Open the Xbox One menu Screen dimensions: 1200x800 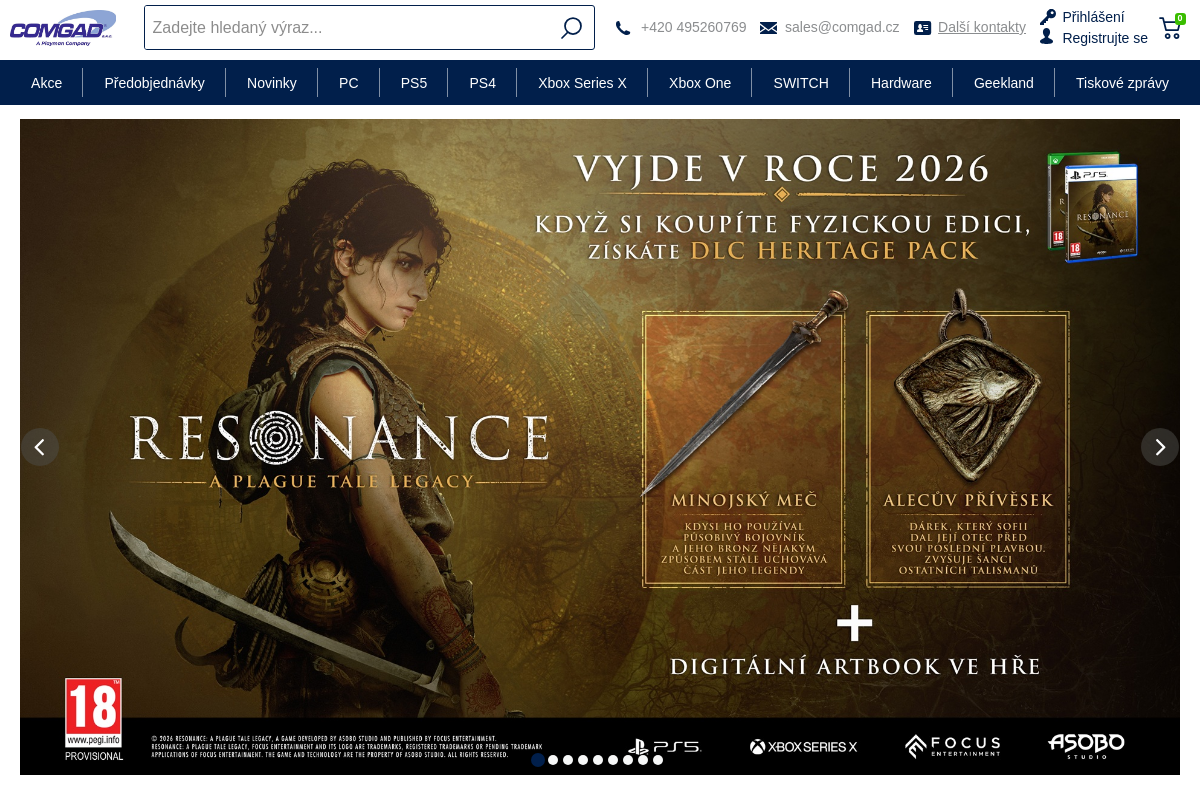pos(700,83)
